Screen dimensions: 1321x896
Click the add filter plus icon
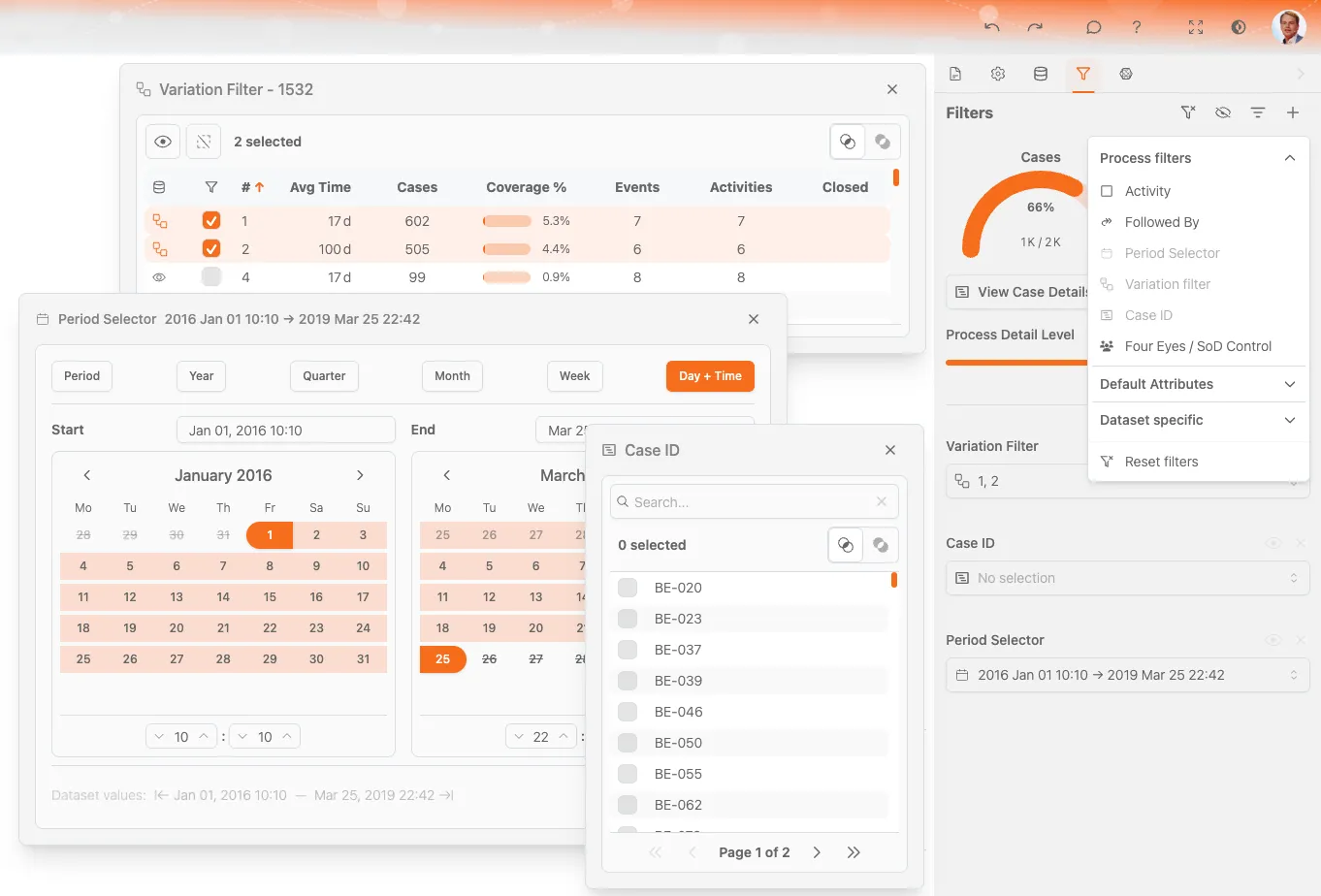pos(1292,112)
